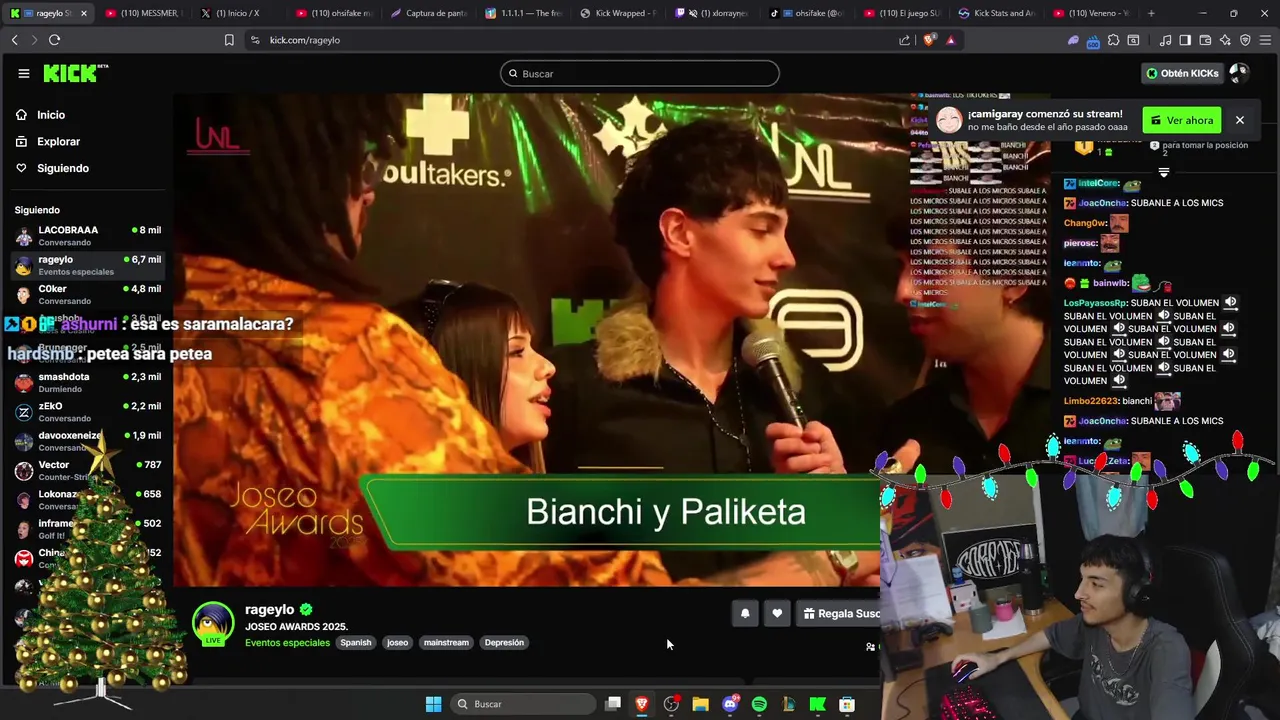Go back with the browser back arrow
This screenshot has width=1280, height=720.
[15, 40]
